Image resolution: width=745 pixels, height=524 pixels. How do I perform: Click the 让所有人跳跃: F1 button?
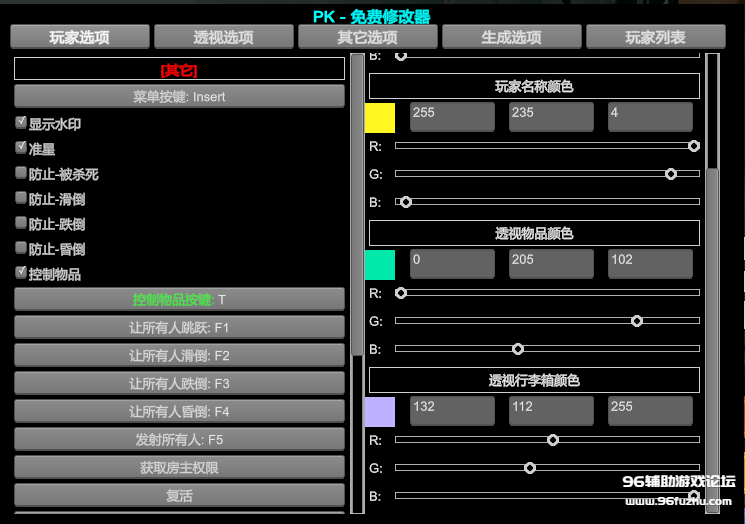(179, 327)
